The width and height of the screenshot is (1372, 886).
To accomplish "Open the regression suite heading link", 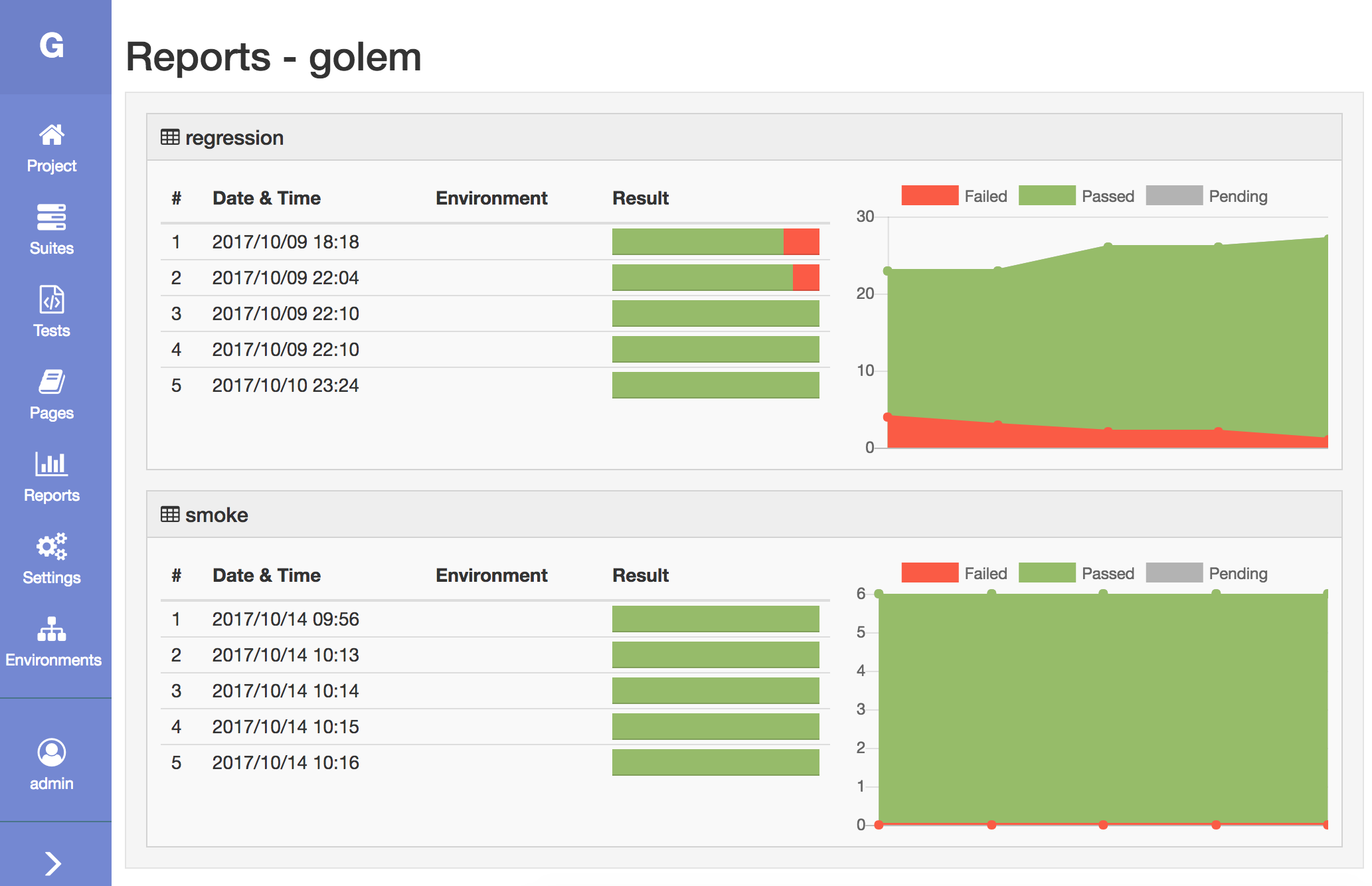I will pyautogui.click(x=234, y=138).
